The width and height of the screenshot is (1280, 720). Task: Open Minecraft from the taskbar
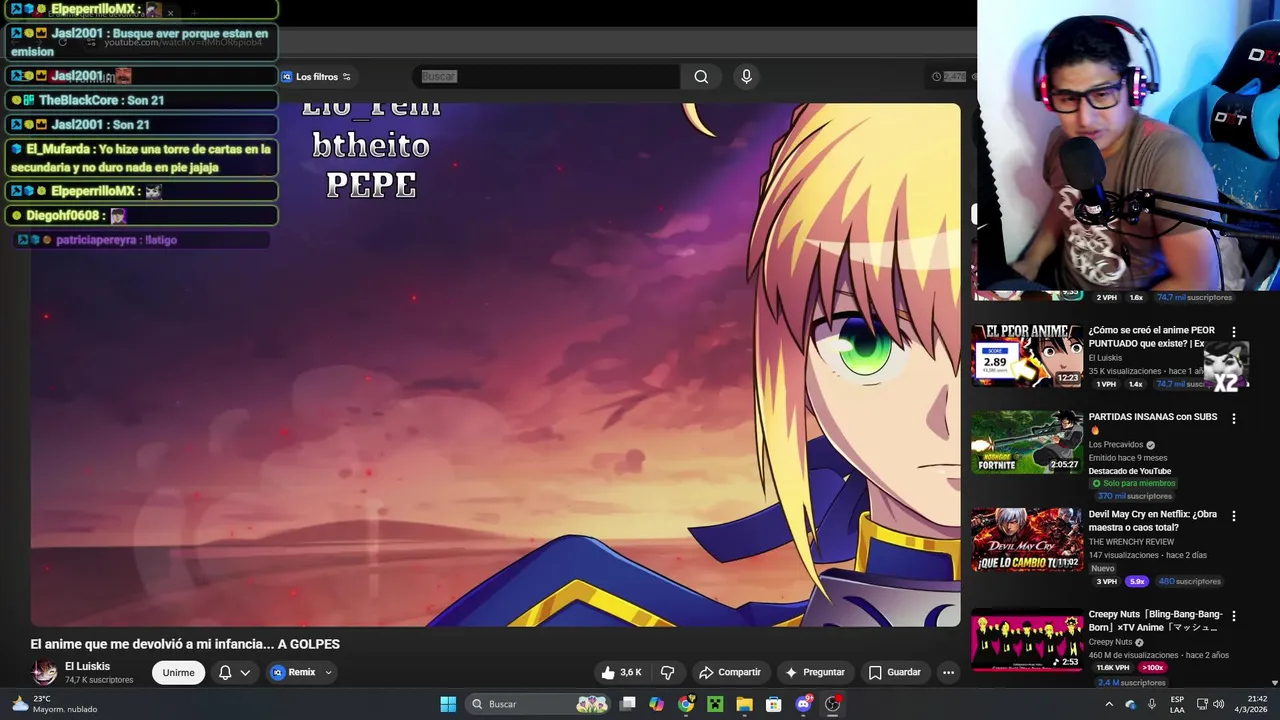(x=715, y=704)
